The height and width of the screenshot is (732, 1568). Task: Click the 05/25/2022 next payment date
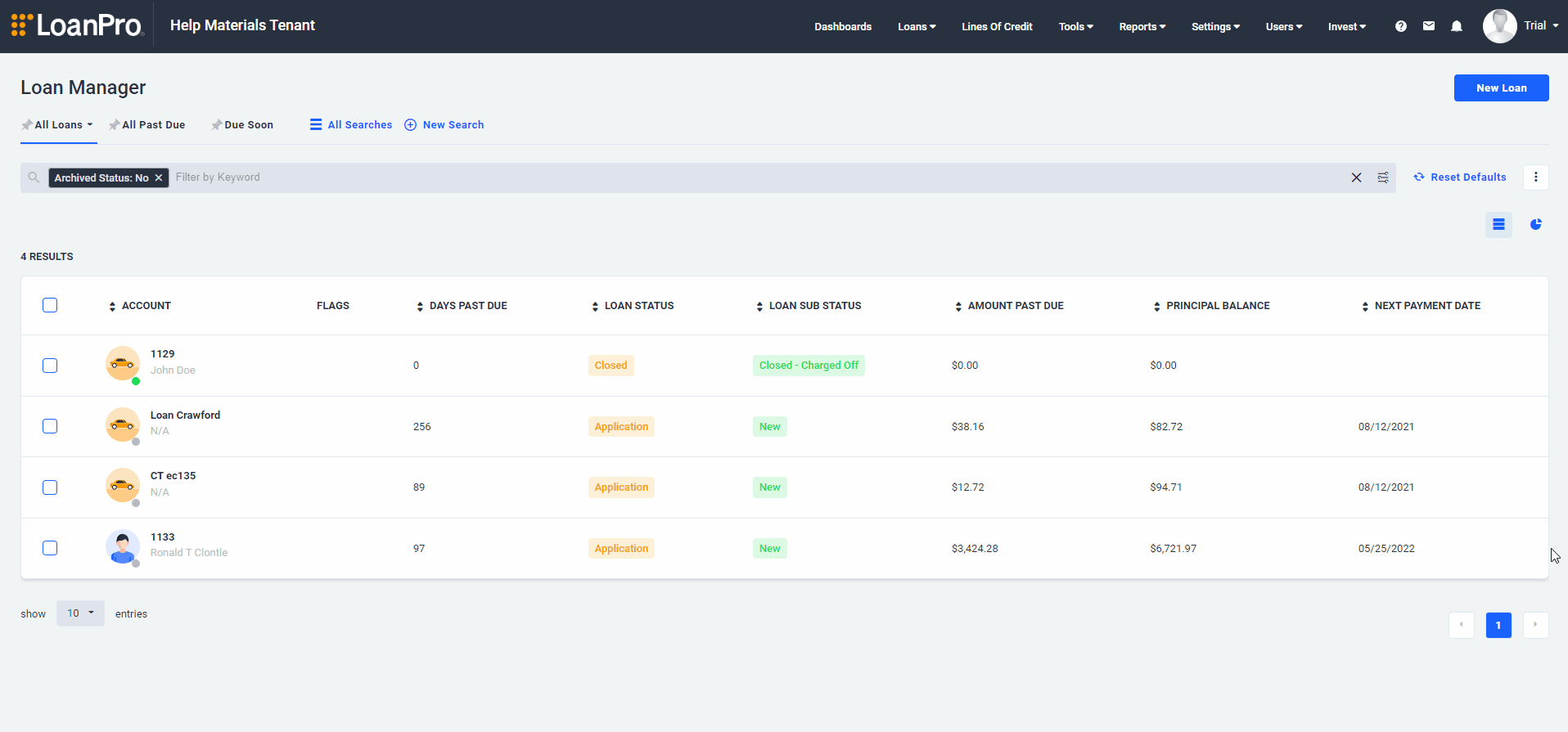1386,549
